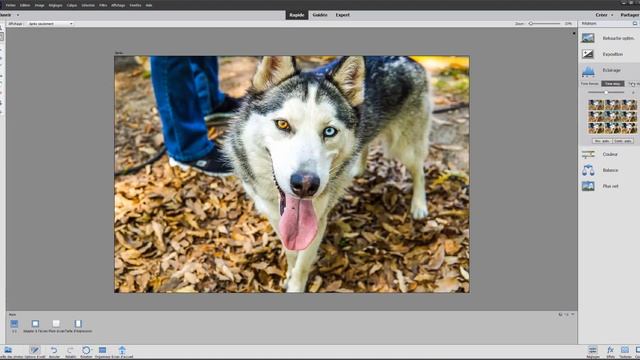The width and height of the screenshot is (640, 360).
Task: Click the Balance scales icon
Action: (x=588, y=170)
